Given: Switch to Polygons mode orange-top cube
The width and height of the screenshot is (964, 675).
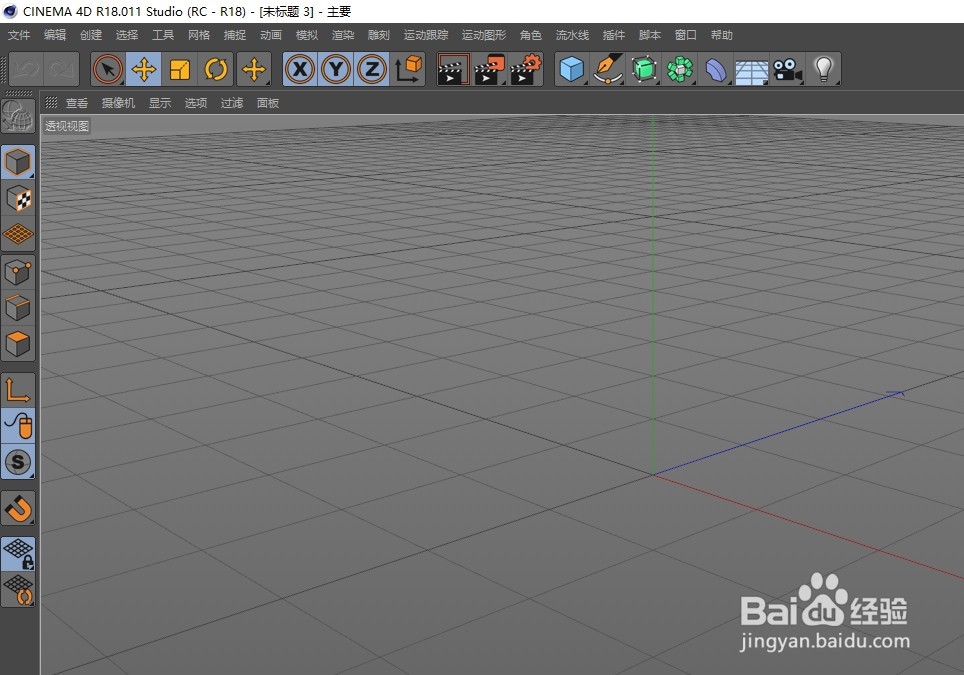Looking at the screenshot, I should (18, 344).
